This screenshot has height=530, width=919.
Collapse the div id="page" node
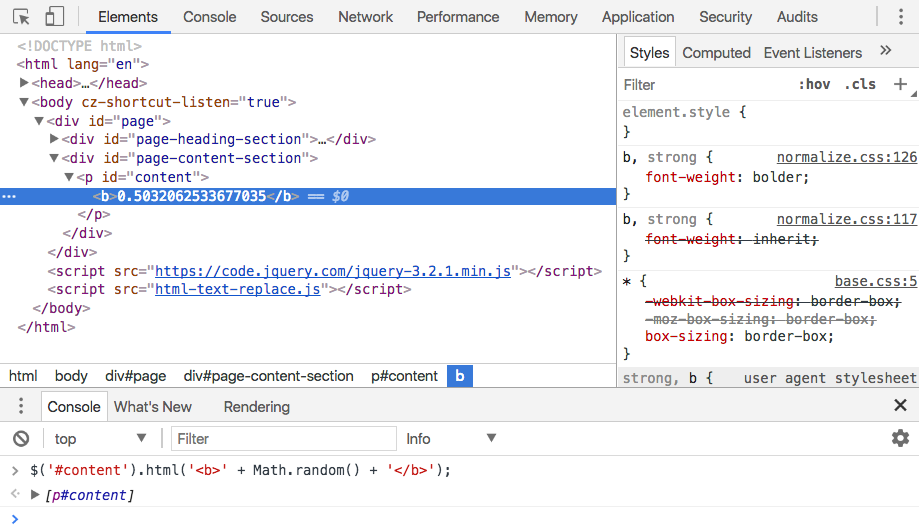coord(39,121)
